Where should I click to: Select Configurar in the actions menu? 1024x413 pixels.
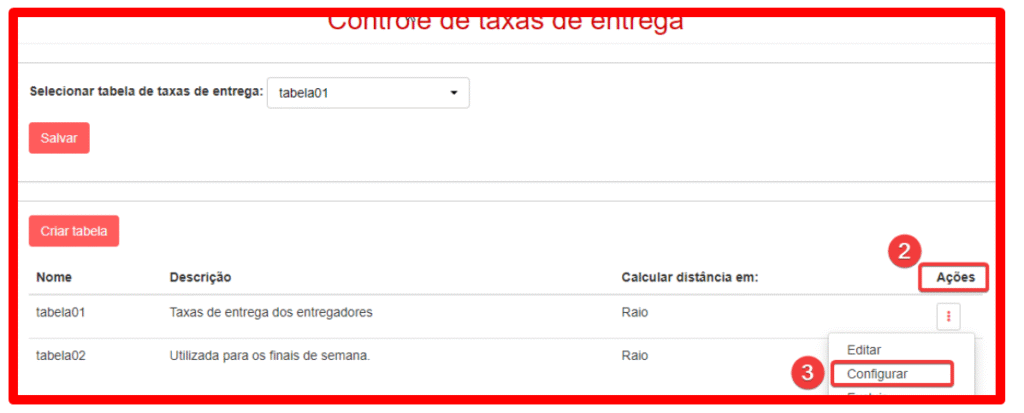tap(877, 374)
